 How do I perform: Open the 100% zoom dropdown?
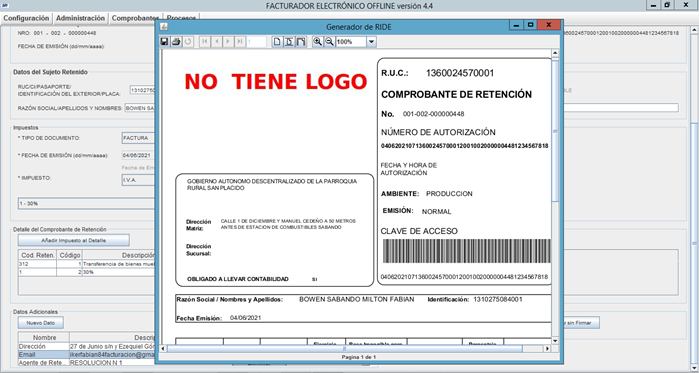click(x=371, y=42)
